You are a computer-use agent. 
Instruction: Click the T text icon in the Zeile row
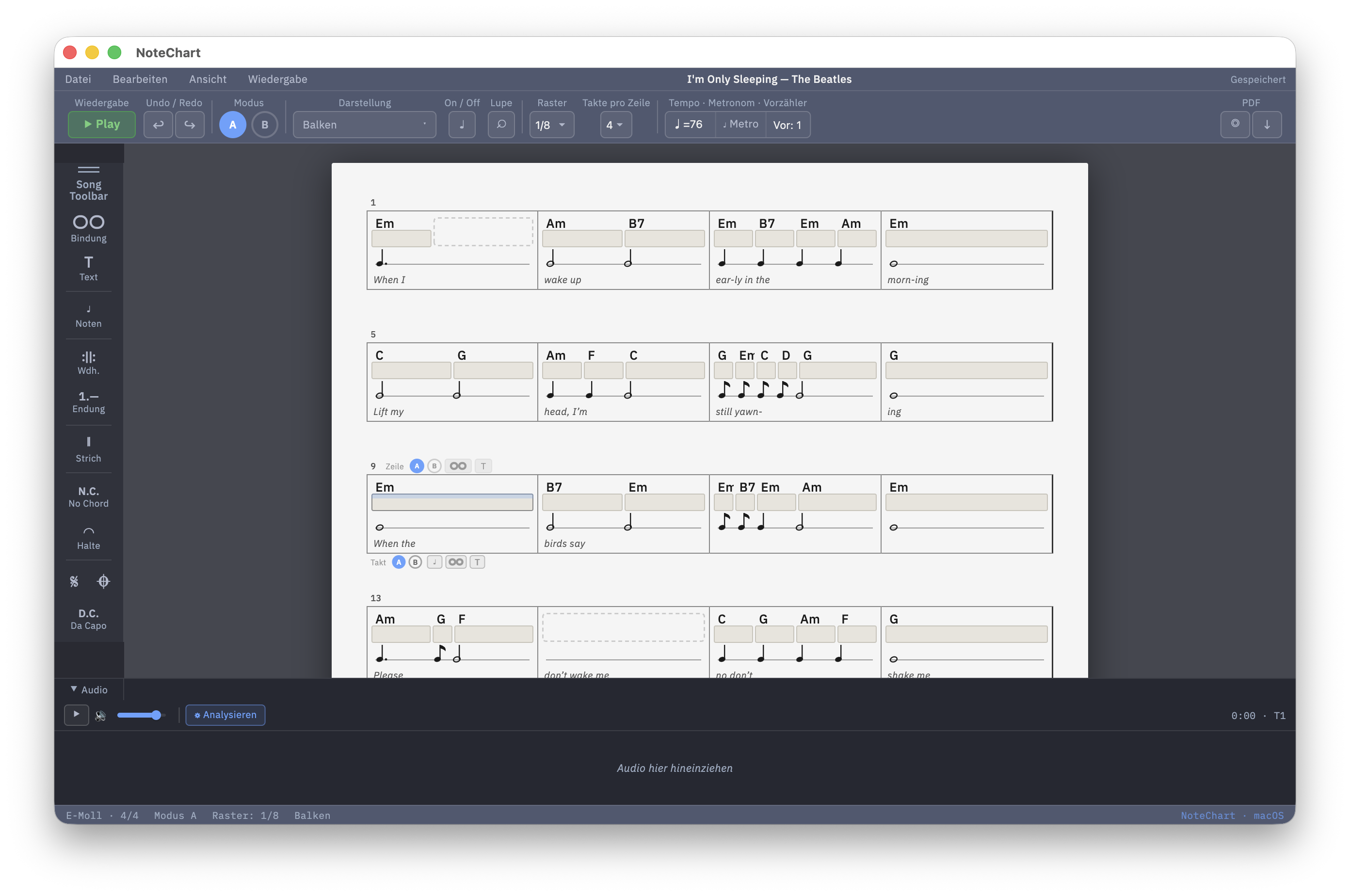point(483,466)
